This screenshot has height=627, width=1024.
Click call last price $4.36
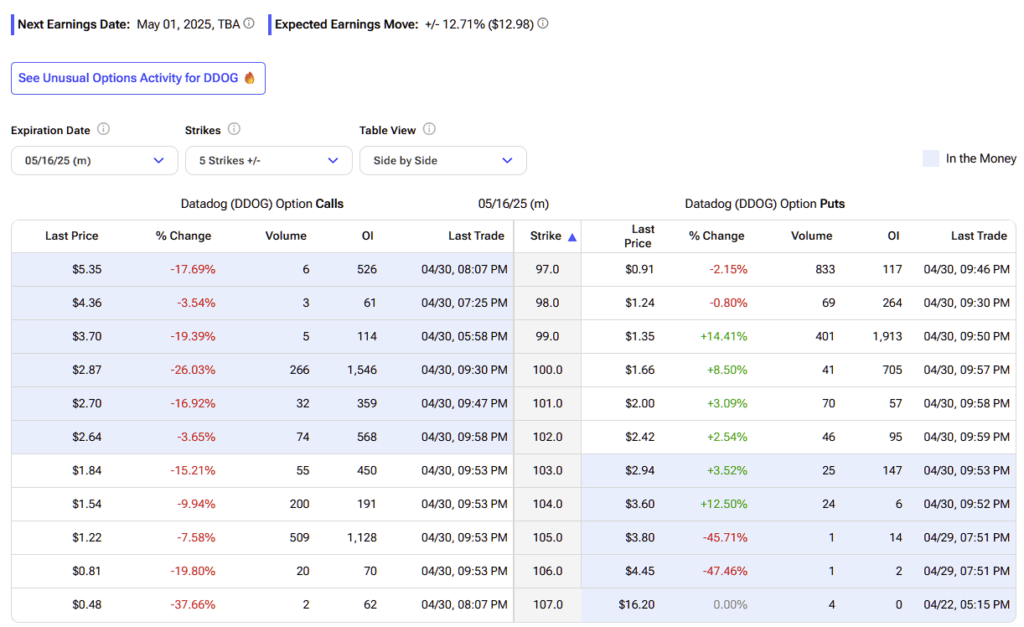87,303
